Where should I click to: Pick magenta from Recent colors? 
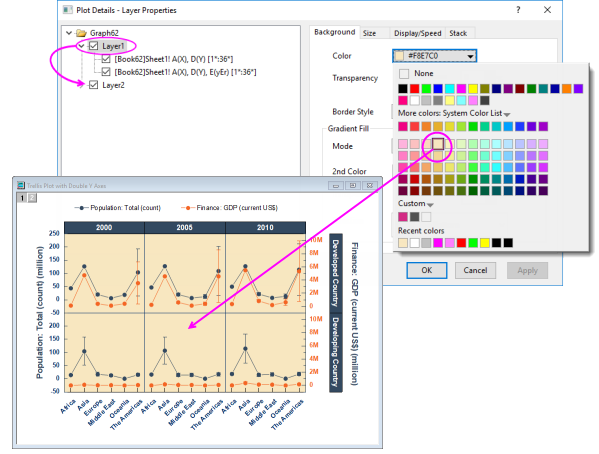[x=438, y=243]
